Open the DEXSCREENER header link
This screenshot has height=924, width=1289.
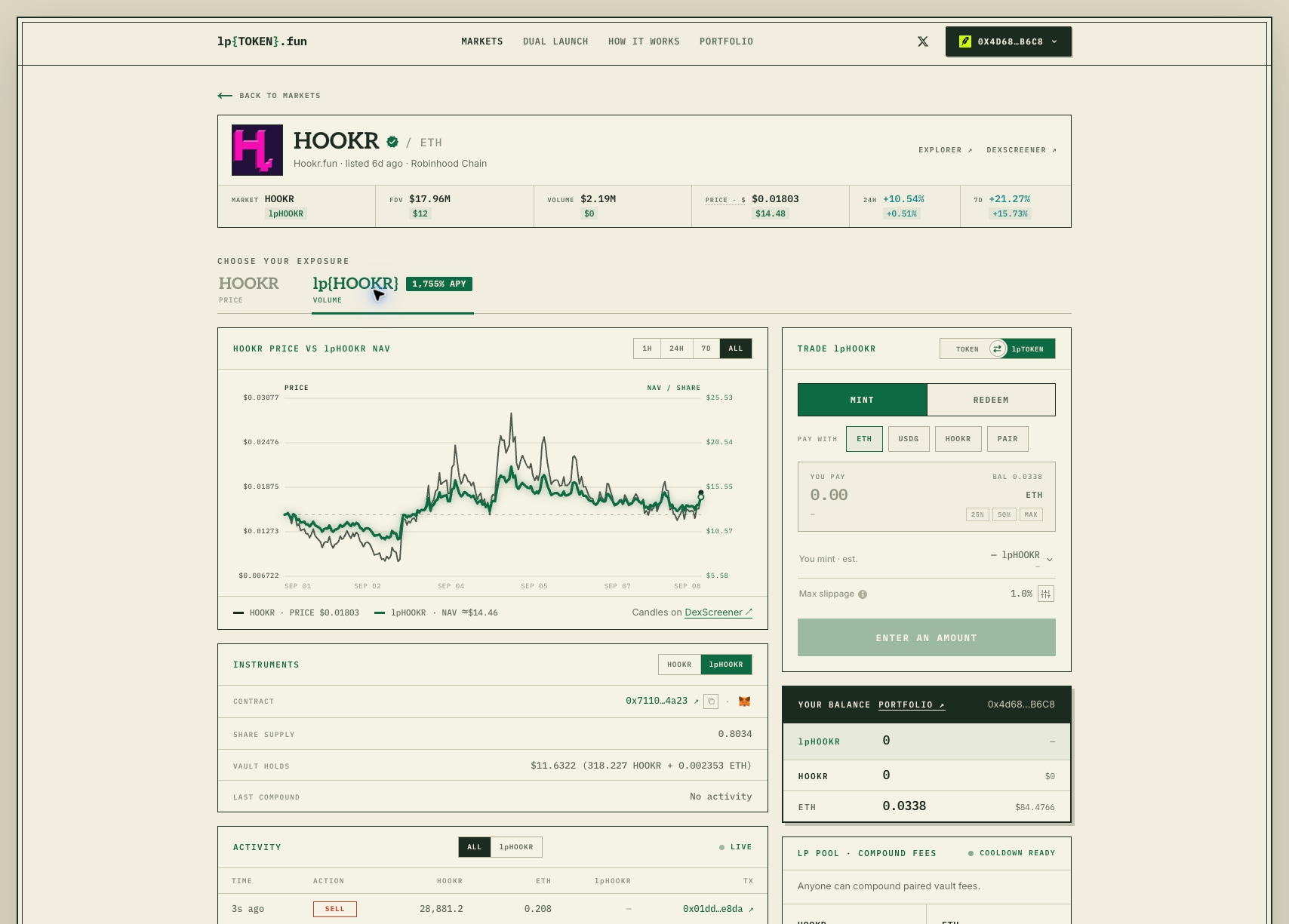click(x=1022, y=150)
